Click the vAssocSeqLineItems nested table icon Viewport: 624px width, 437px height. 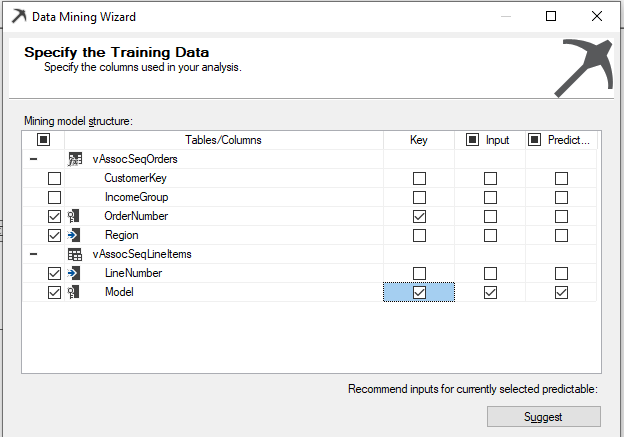pos(75,254)
